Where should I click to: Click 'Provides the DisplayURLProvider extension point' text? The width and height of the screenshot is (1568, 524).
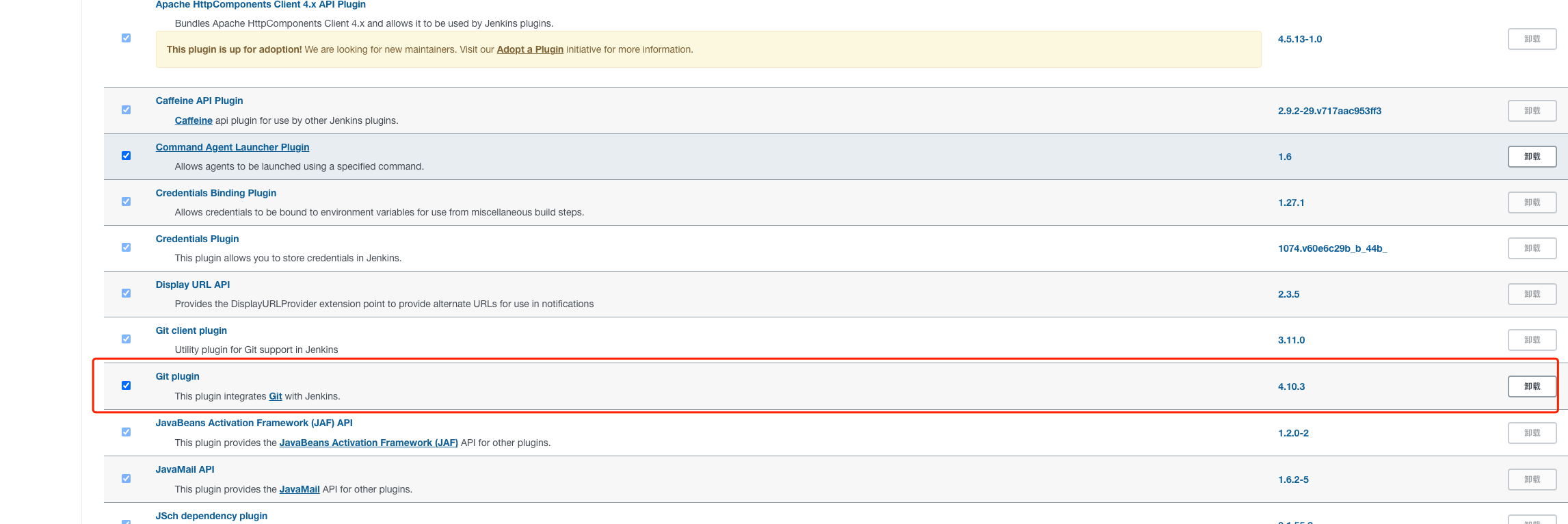pos(384,304)
